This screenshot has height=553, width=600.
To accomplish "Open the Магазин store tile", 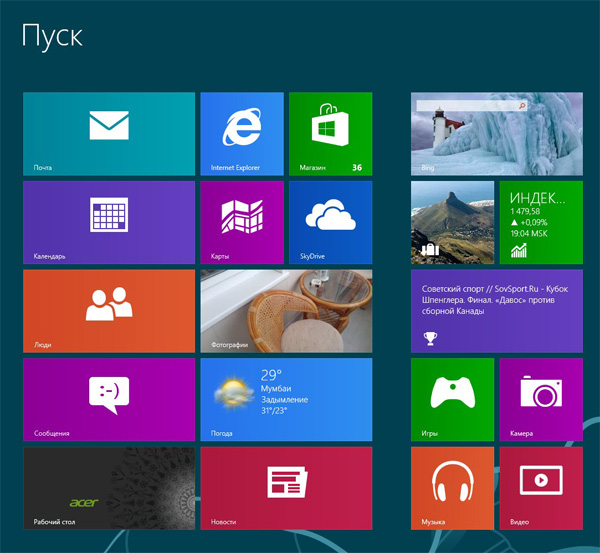I will click(330, 133).
